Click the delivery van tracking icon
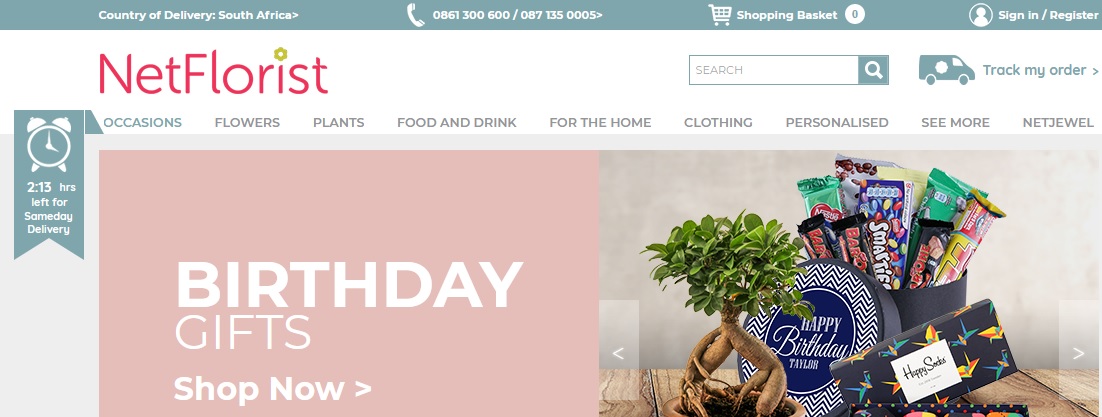 947,70
